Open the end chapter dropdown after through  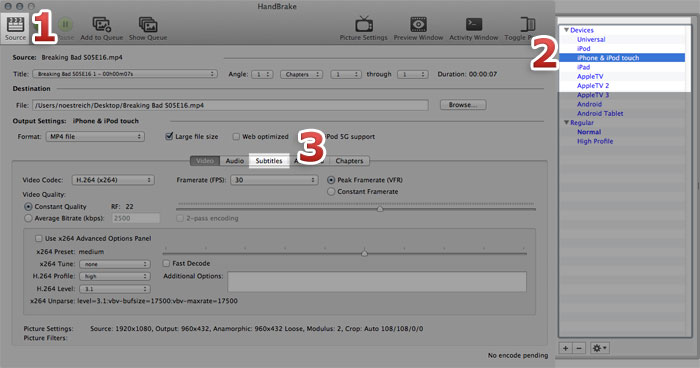pyautogui.click(x=412, y=75)
